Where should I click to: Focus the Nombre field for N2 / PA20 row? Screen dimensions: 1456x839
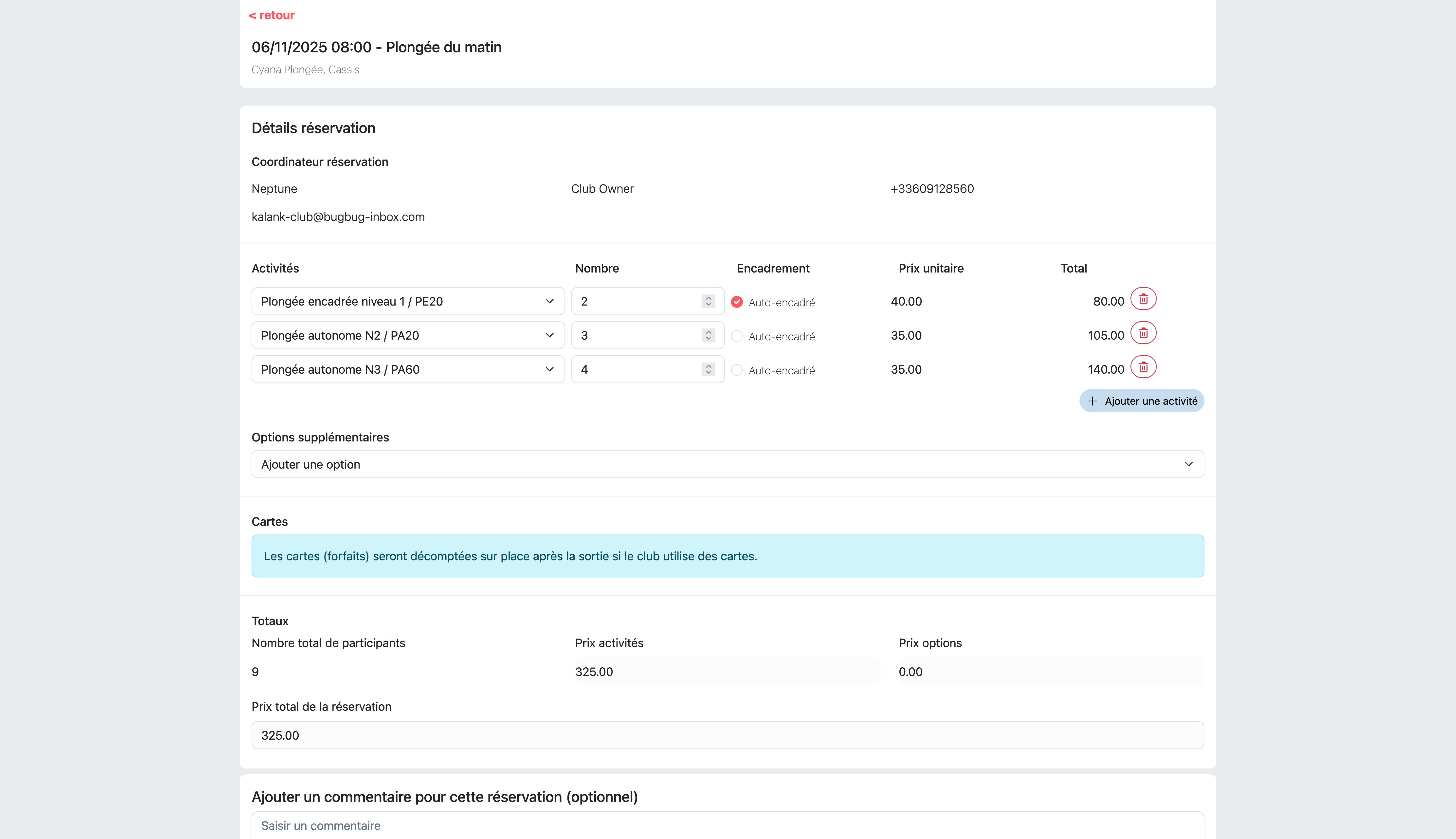[x=648, y=335]
